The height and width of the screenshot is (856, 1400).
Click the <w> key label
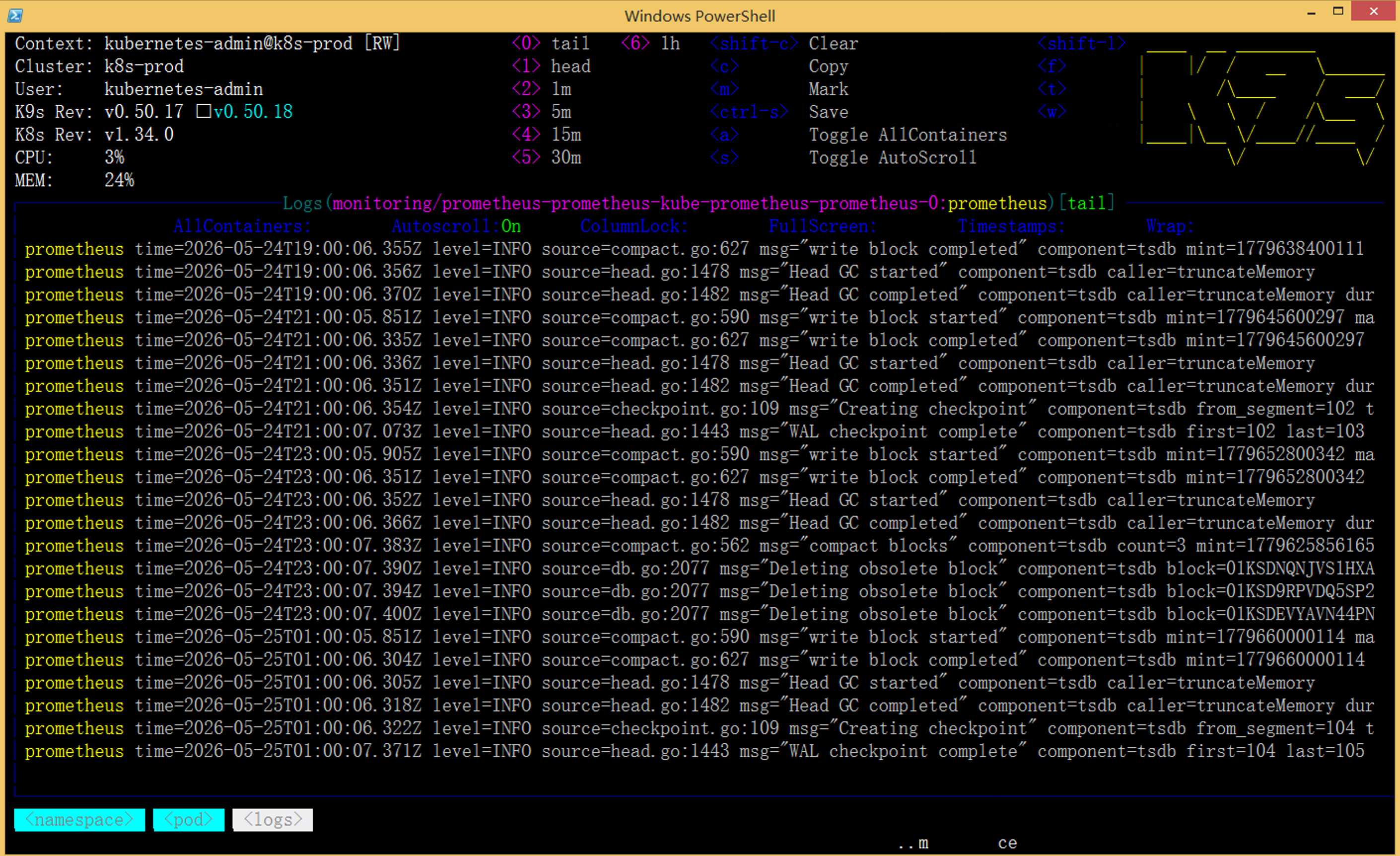click(1051, 112)
